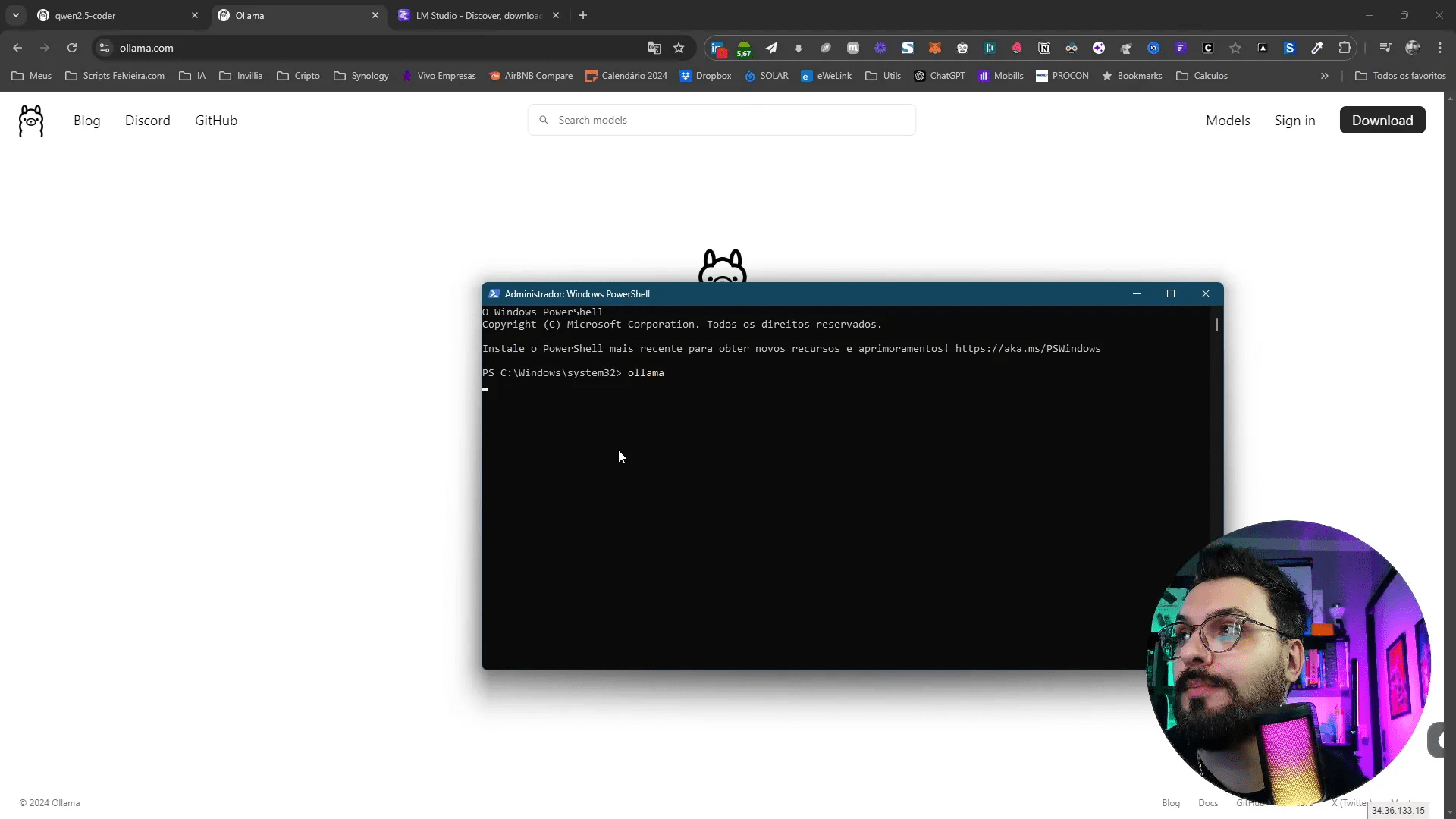Click the gray m extension icon
1456x819 pixels.
pos(853,48)
